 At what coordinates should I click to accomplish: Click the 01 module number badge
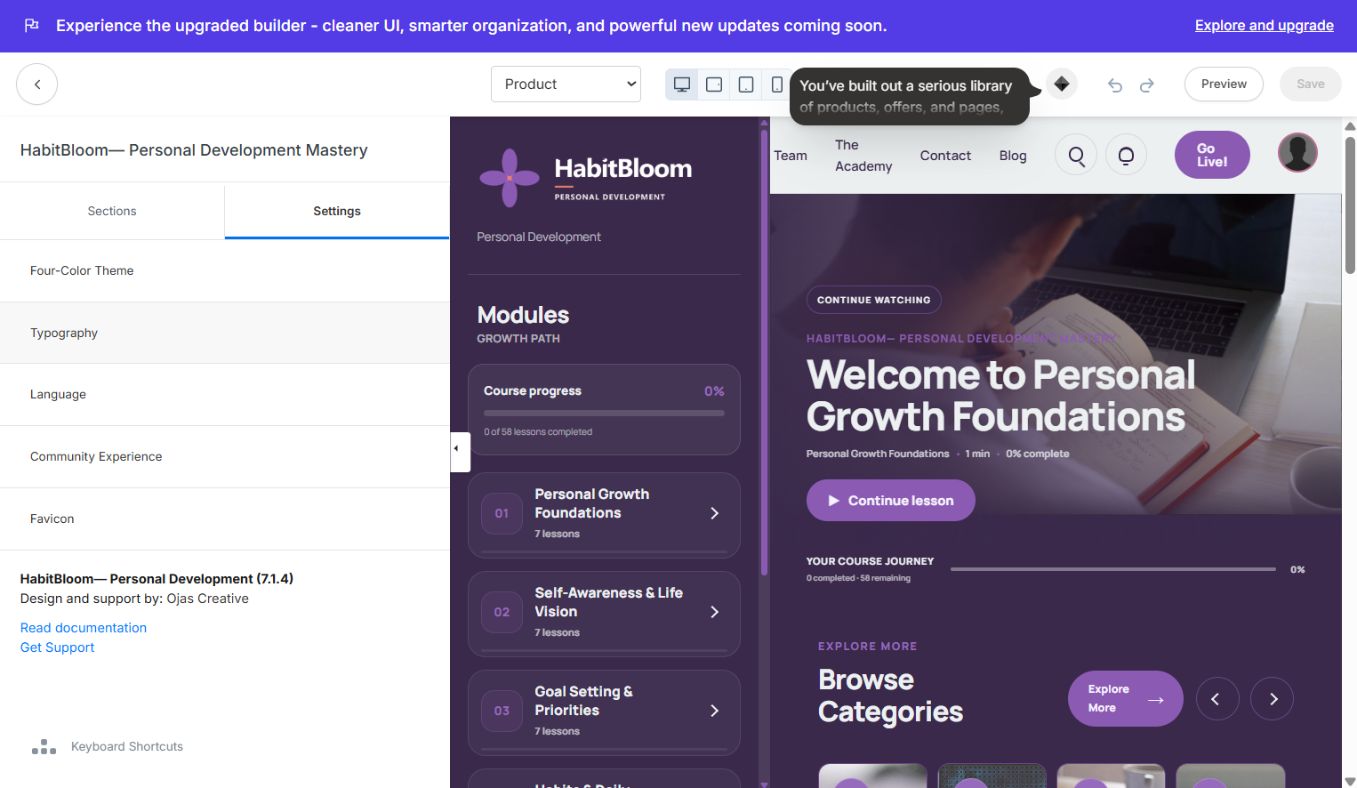501,513
